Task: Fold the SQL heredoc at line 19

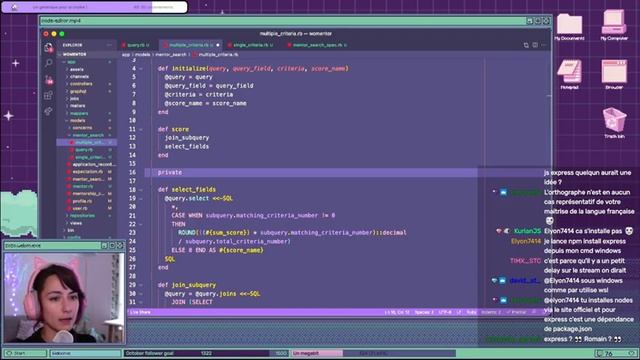Action: tap(141, 198)
